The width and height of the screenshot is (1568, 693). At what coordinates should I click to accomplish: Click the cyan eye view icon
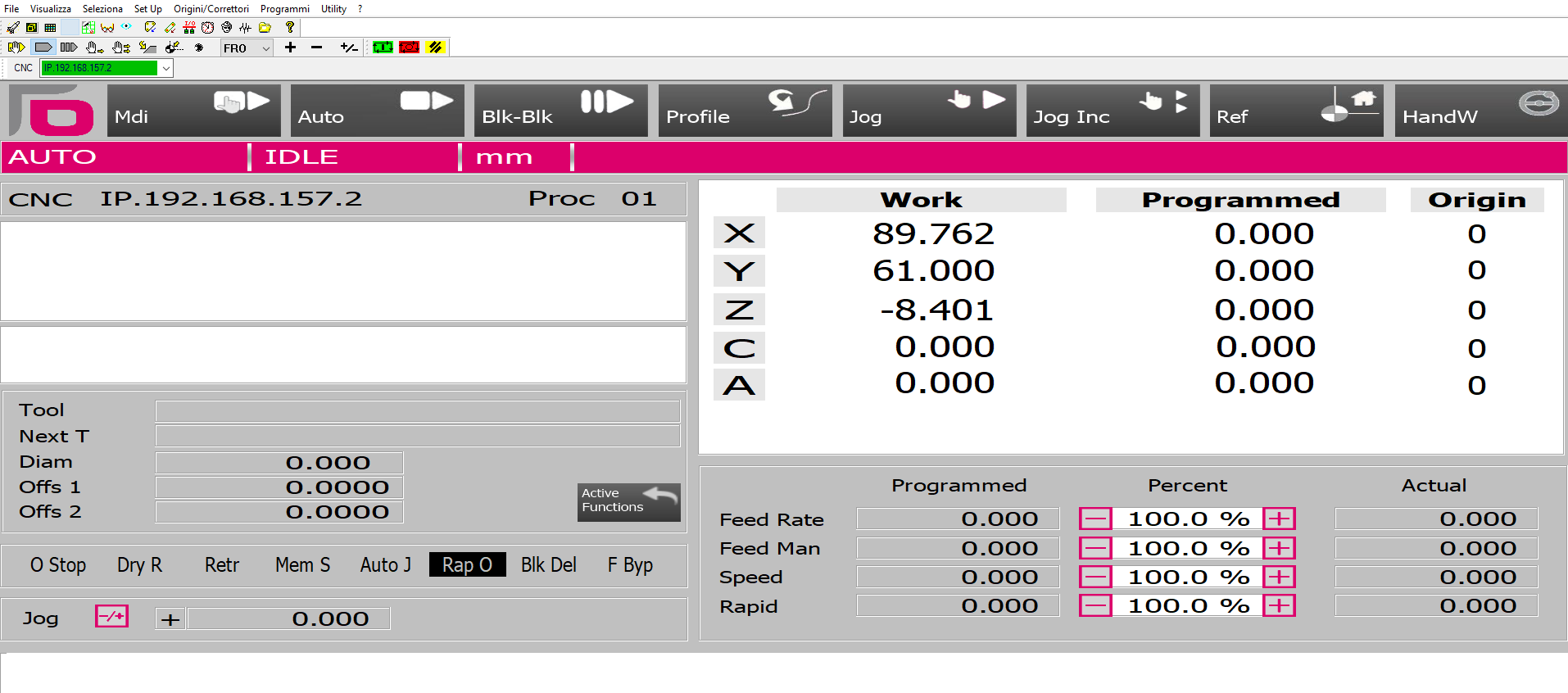126,26
